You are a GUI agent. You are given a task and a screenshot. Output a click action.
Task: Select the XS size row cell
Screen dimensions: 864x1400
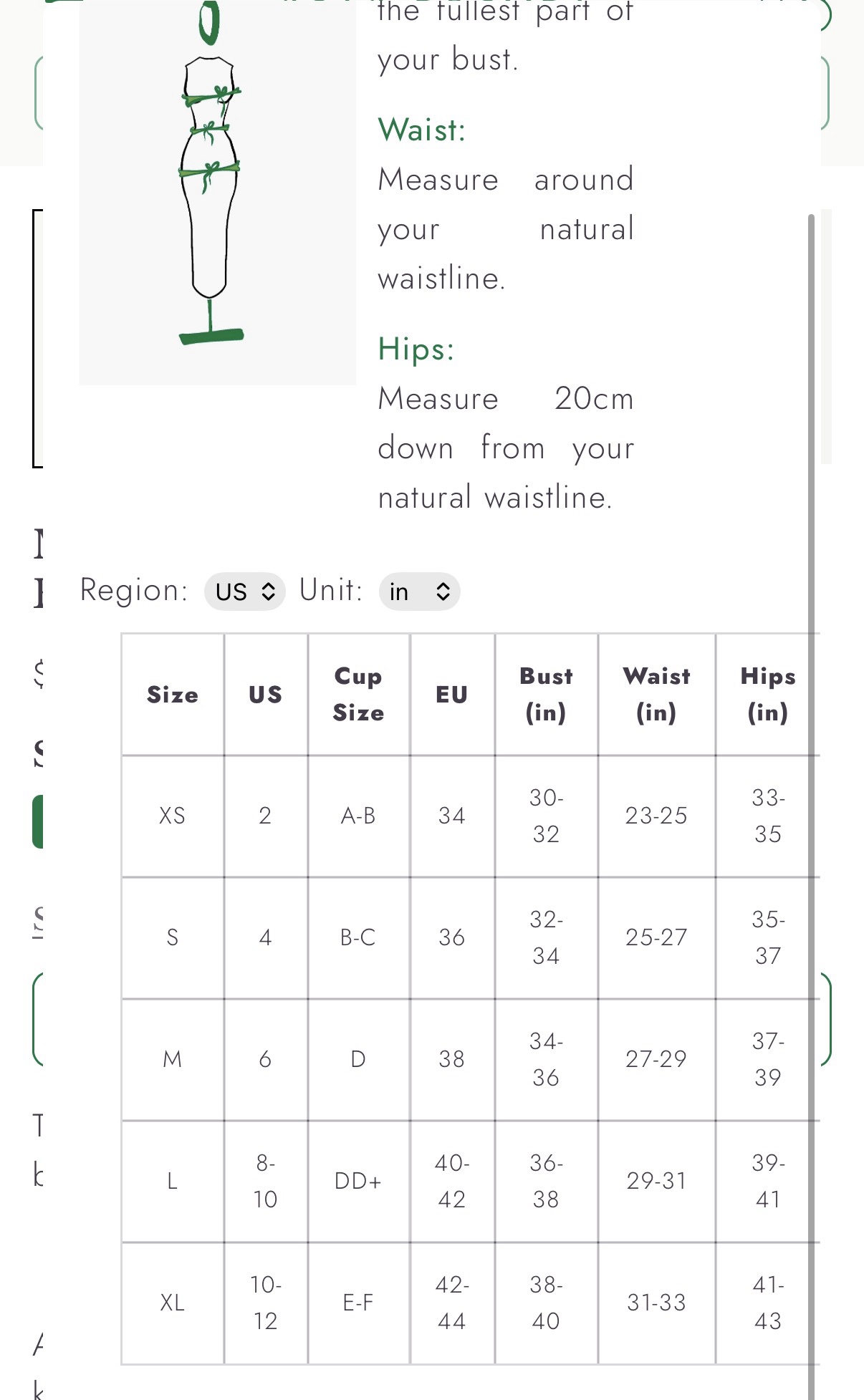(x=173, y=816)
